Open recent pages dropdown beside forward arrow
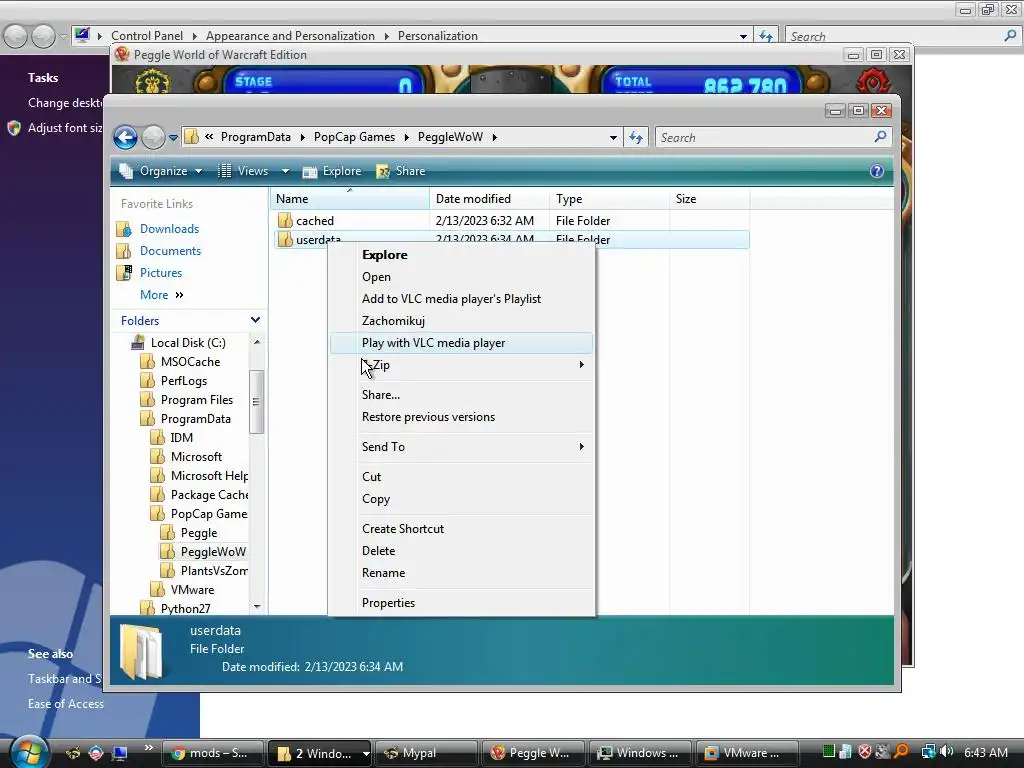The image size is (1024, 768). coord(173,138)
